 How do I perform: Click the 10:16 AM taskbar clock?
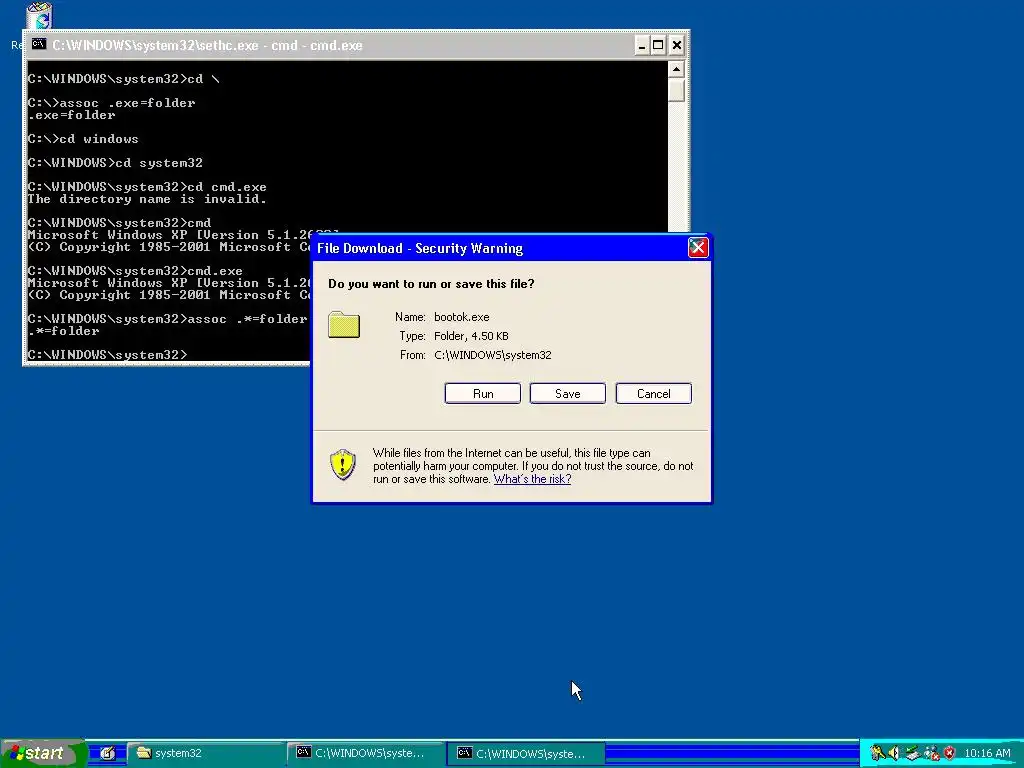click(x=987, y=753)
